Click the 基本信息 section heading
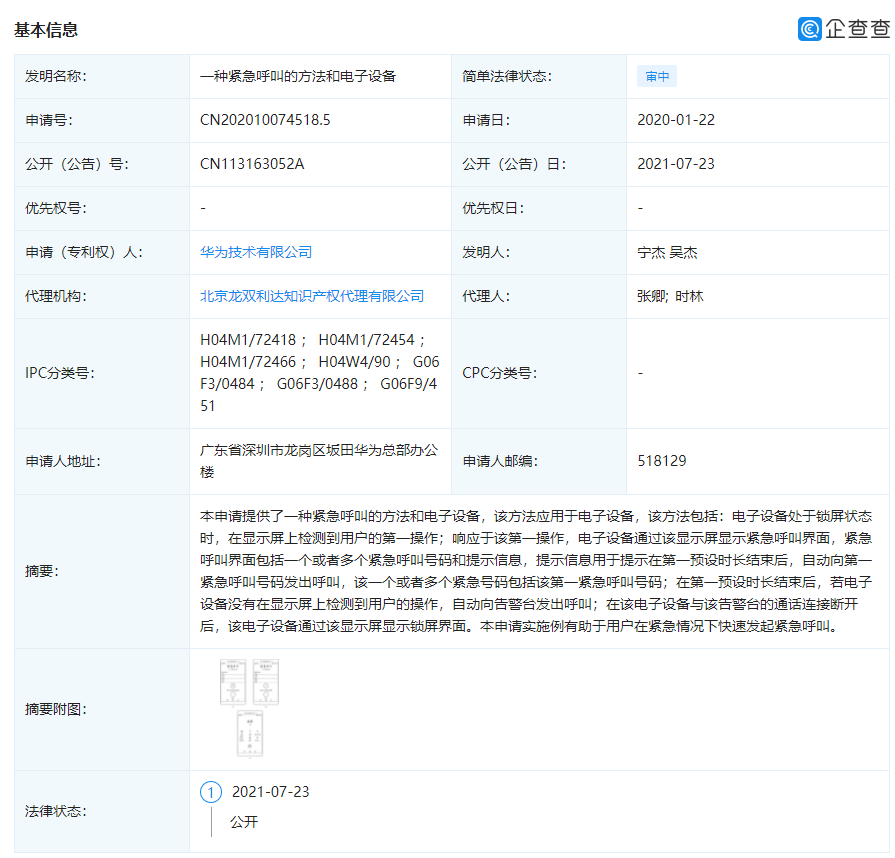The width and height of the screenshot is (895, 858). point(46,30)
